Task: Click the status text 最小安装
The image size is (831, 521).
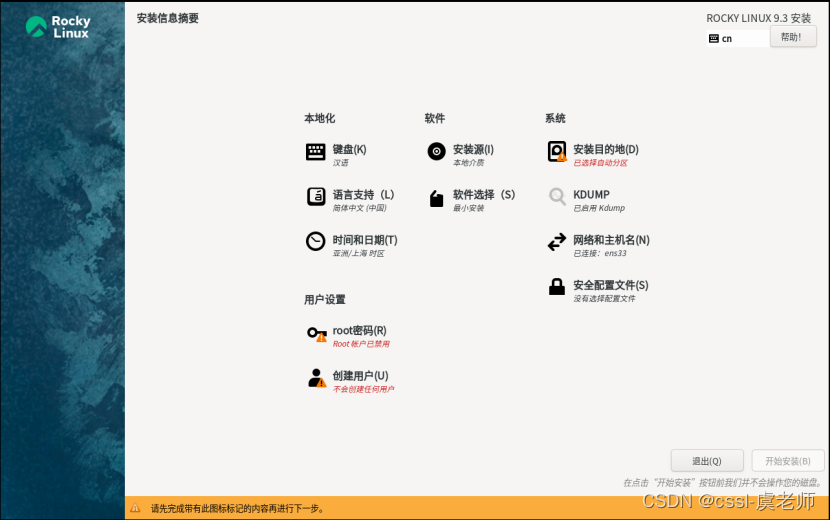Action: 468,208
